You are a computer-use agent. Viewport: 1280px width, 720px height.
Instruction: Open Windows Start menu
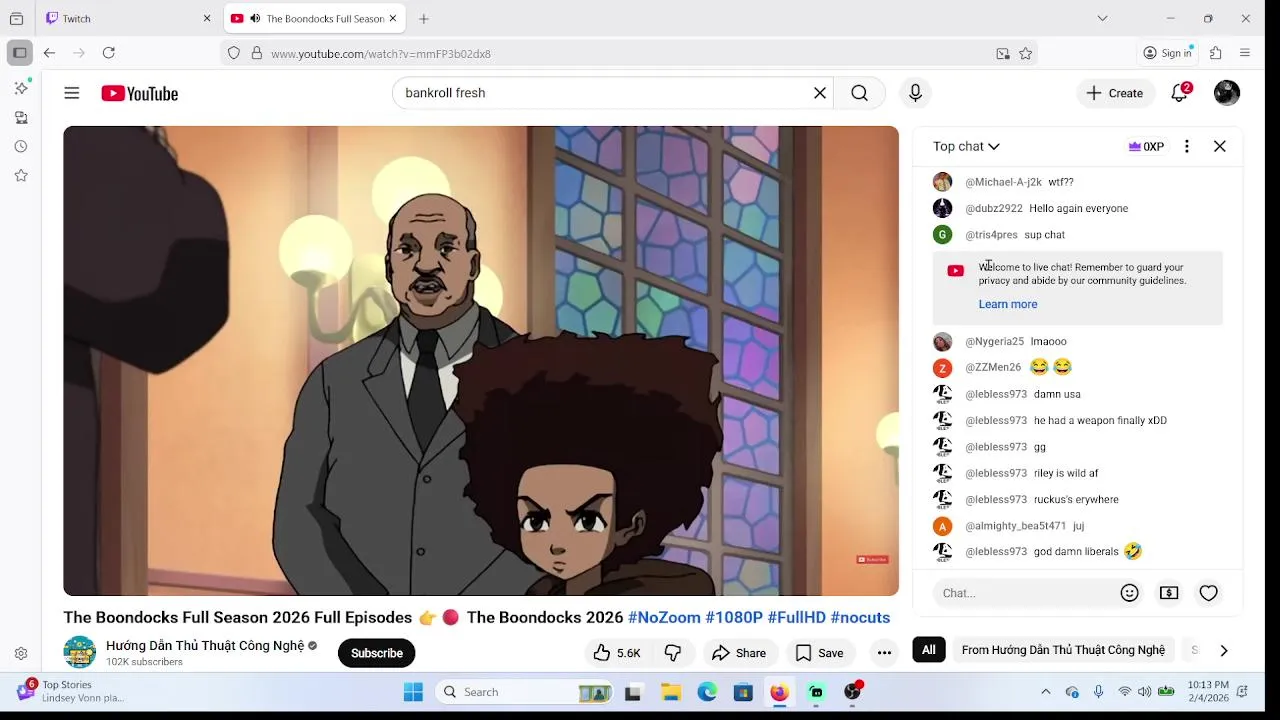413,692
